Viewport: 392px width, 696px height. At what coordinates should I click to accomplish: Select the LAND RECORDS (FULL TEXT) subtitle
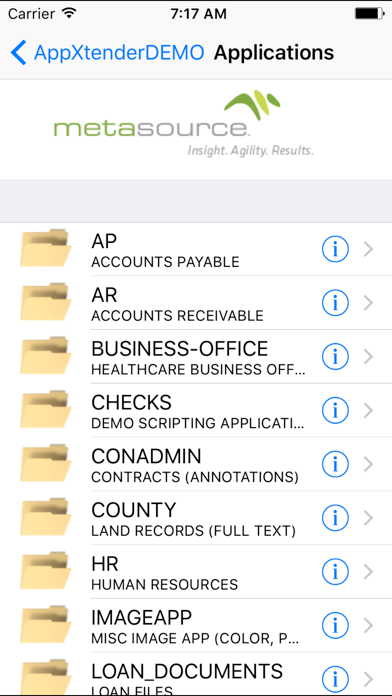pyautogui.click(x=193, y=530)
